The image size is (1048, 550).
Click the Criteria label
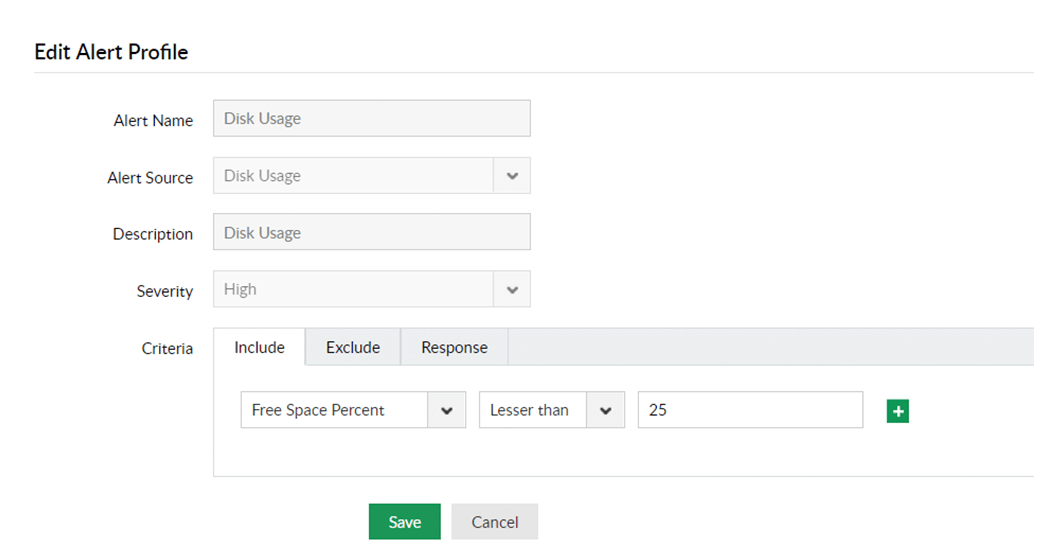point(167,349)
